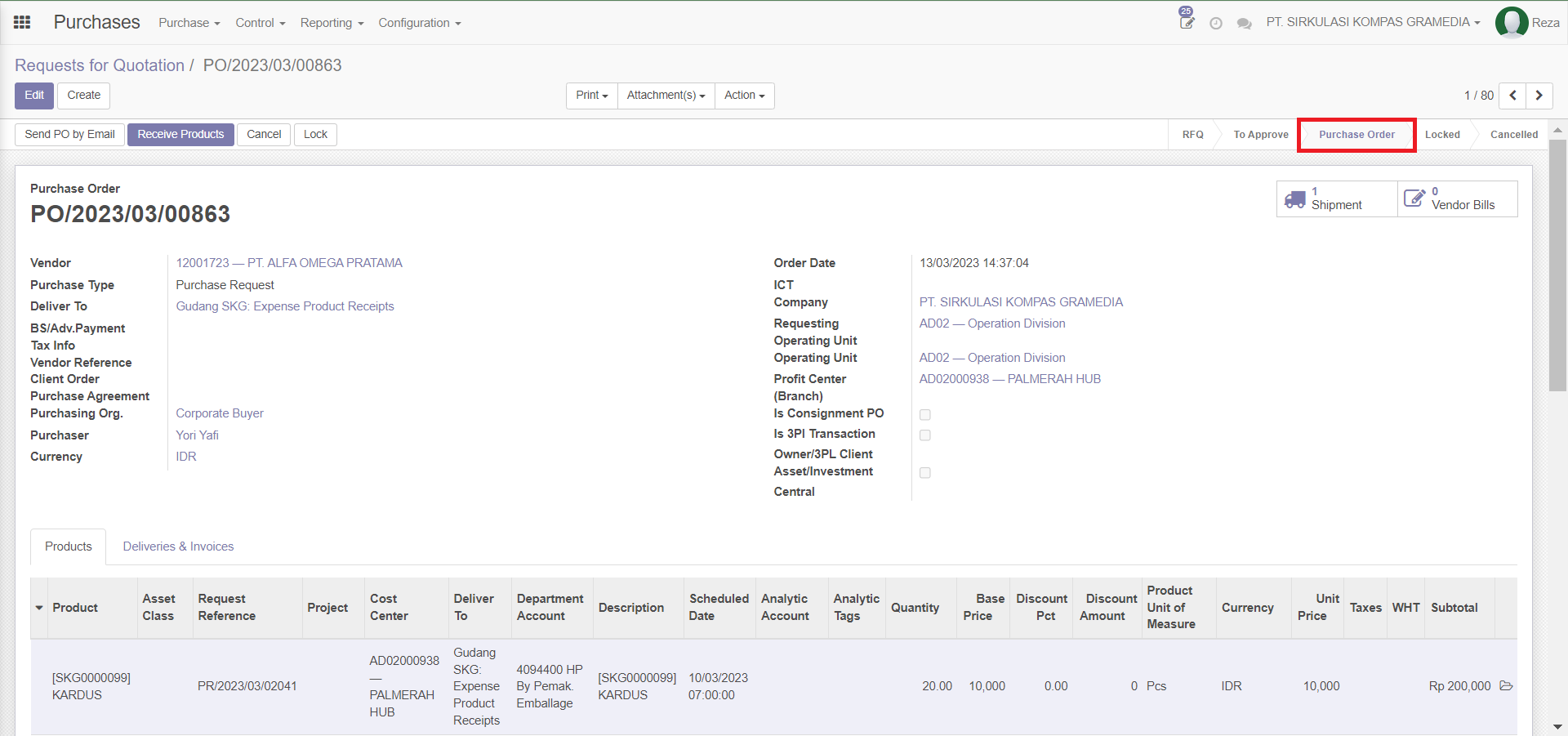Click PR/2023/03/02041 request reference cell
Viewport: 1568px width, 736px height.
coord(247,686)
